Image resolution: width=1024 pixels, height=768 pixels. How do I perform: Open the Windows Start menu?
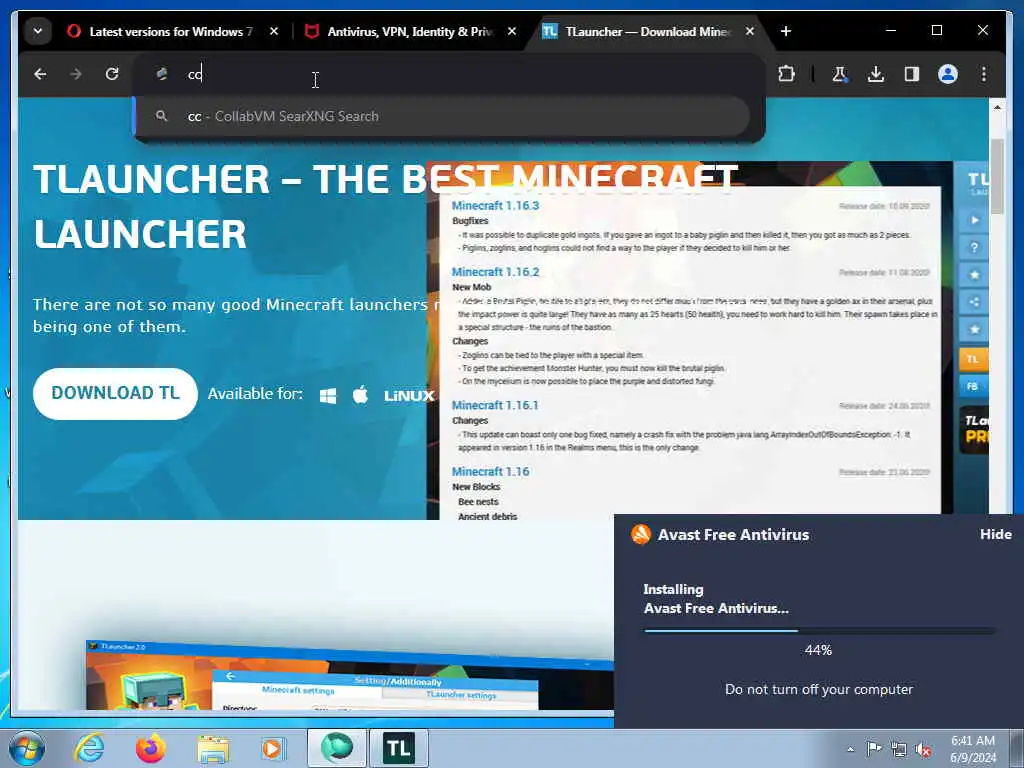point(27,748)
